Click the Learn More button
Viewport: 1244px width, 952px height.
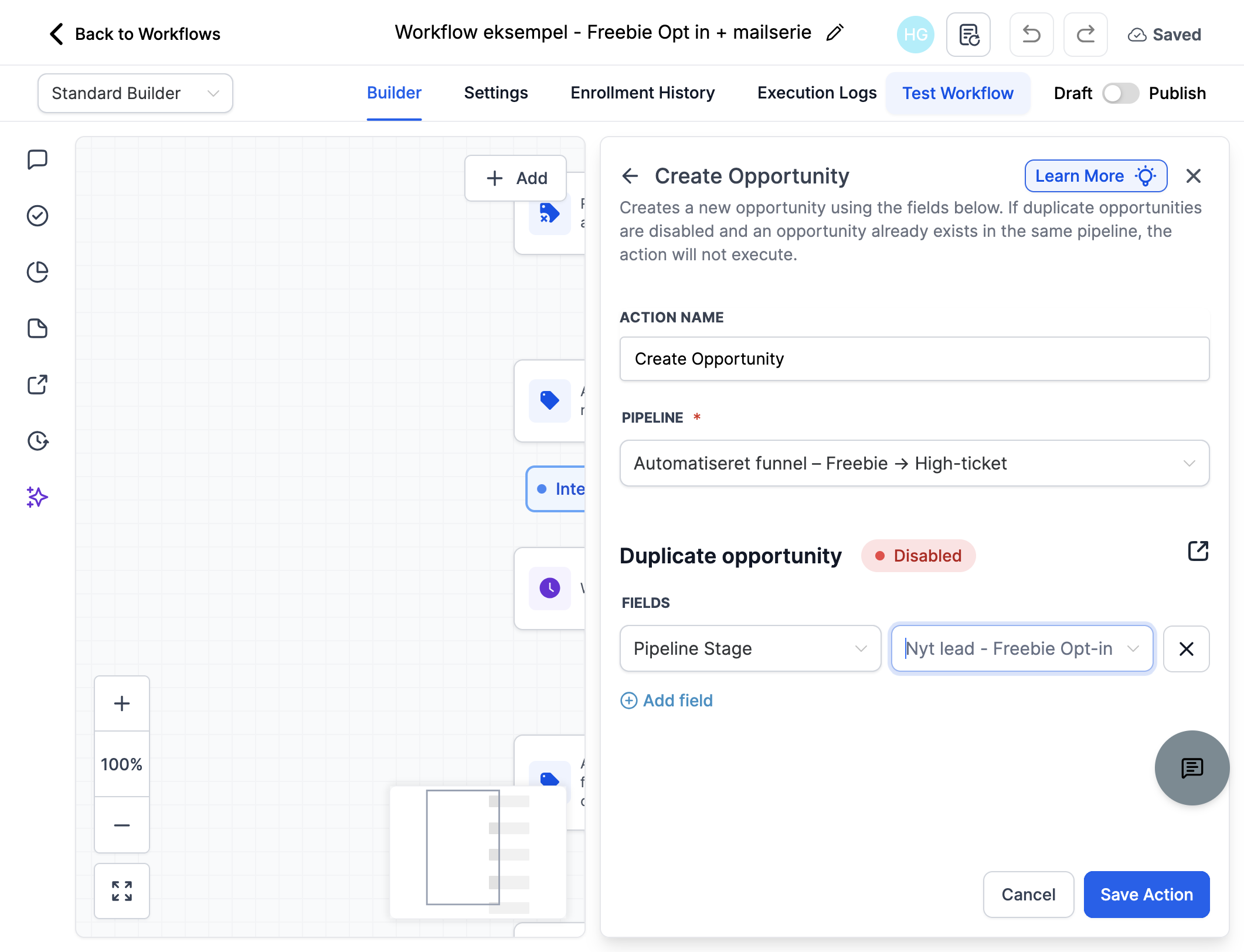click(1096, 176)
